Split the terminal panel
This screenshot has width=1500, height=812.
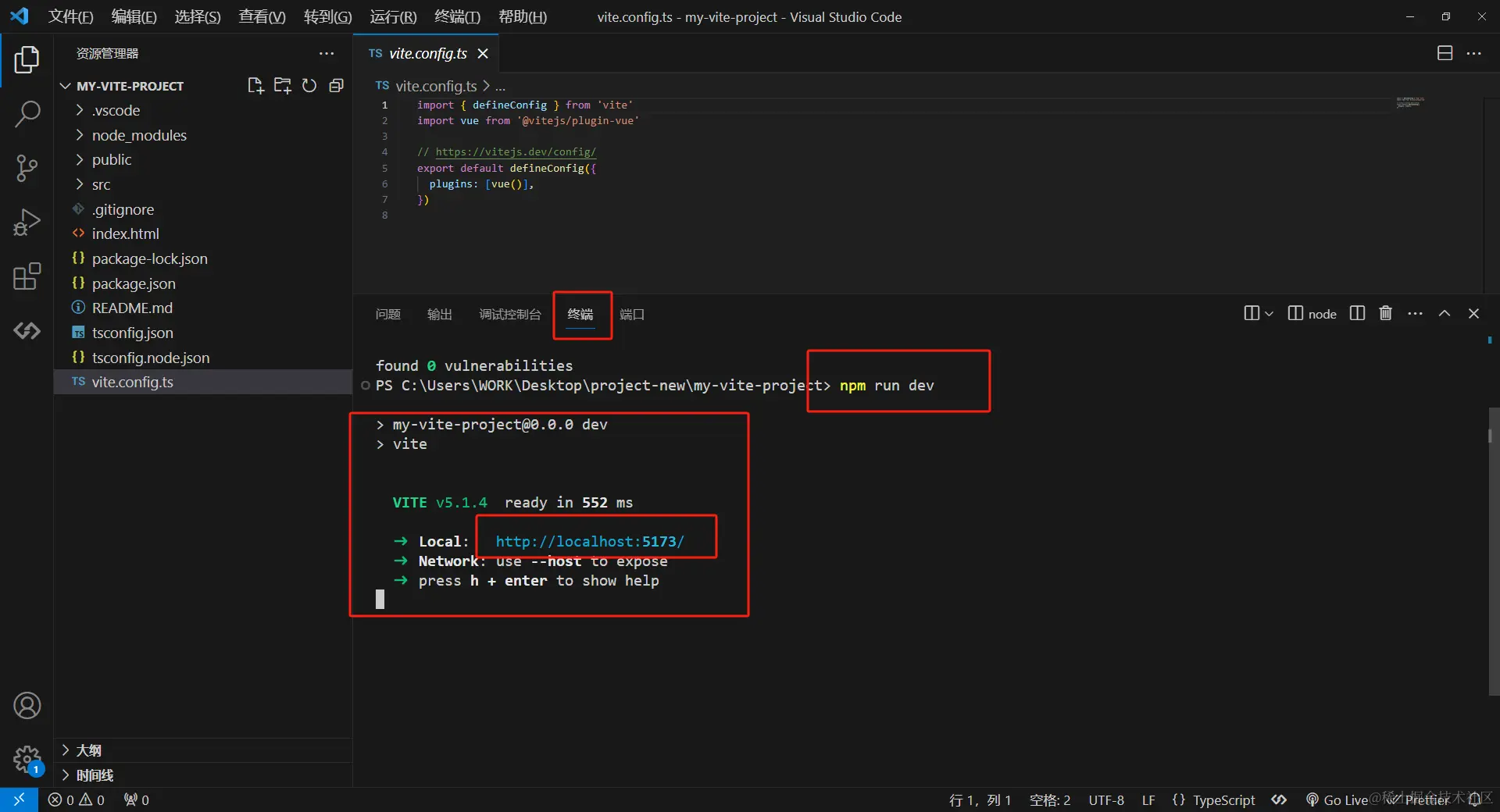point(1357,313)
